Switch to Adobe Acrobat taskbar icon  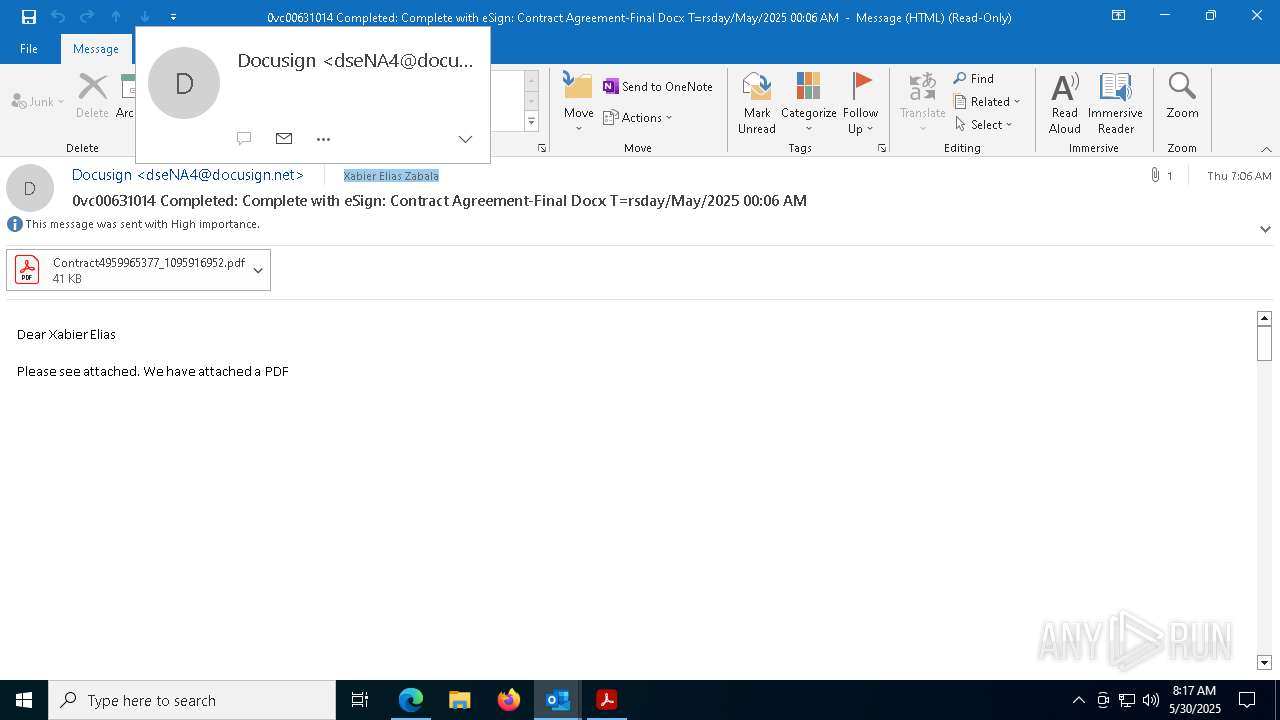(x=606, y=700)
